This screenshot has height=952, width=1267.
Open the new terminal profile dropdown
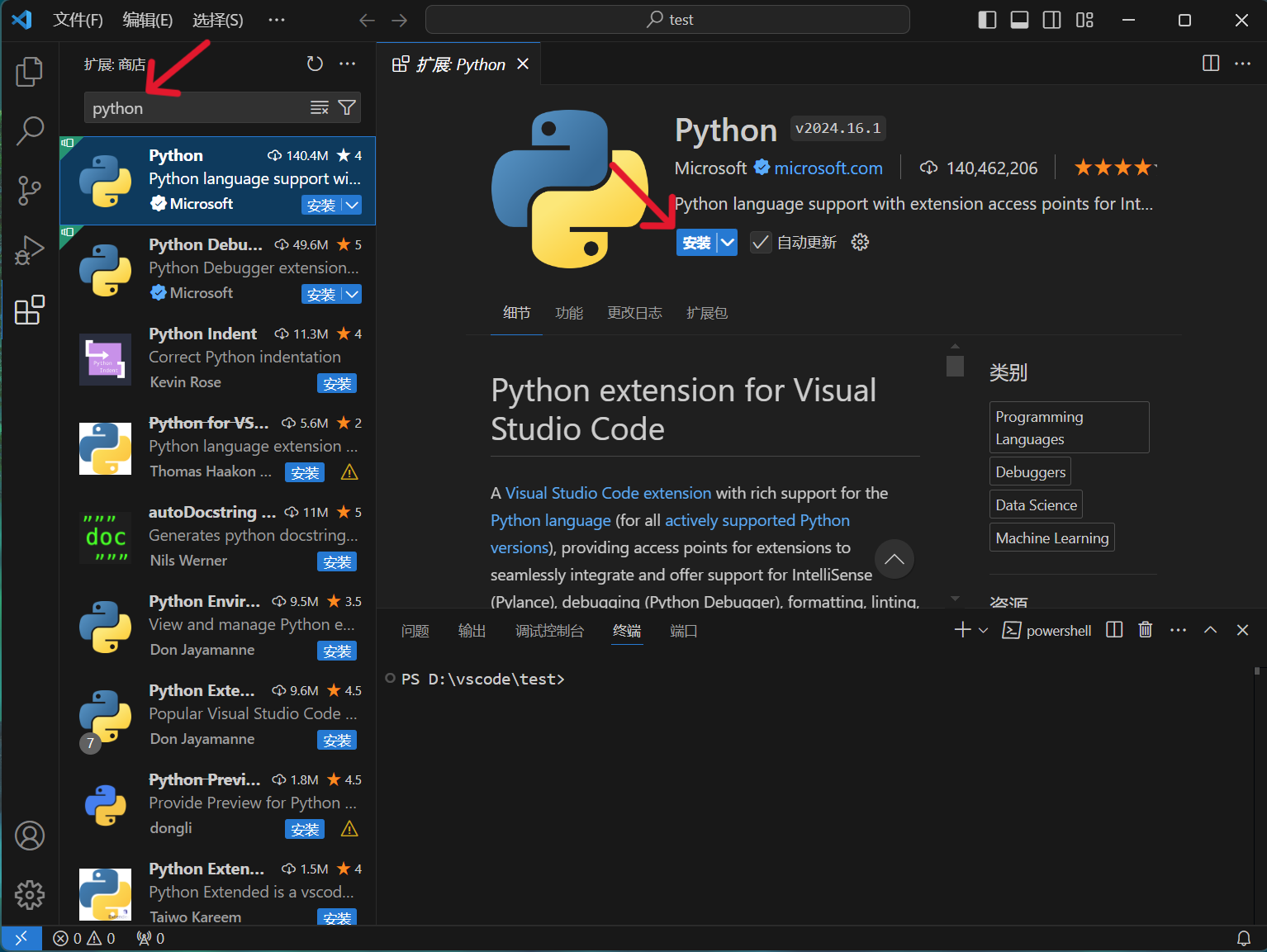coord(983,630)
